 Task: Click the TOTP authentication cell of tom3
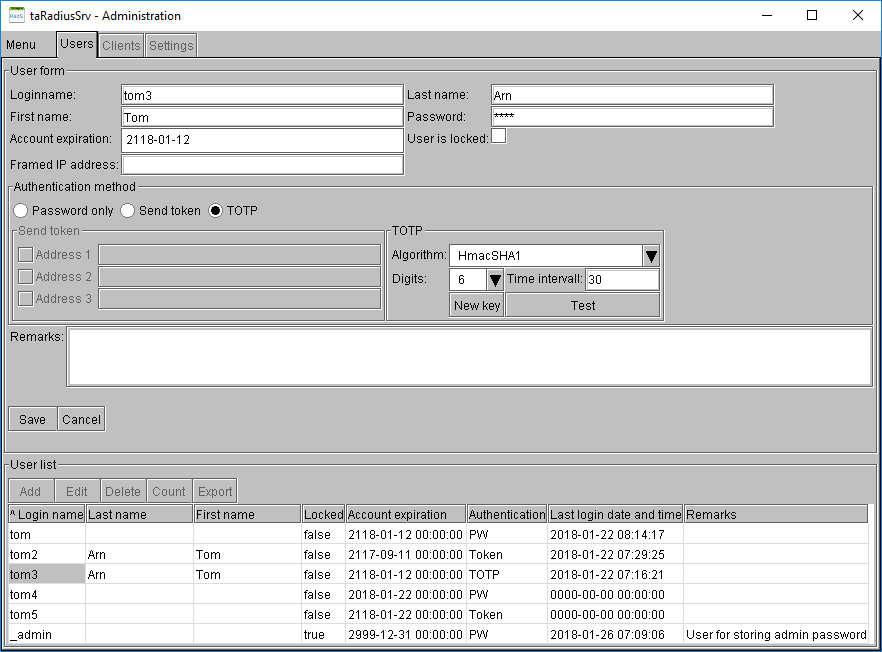click(x=507, y=574)
